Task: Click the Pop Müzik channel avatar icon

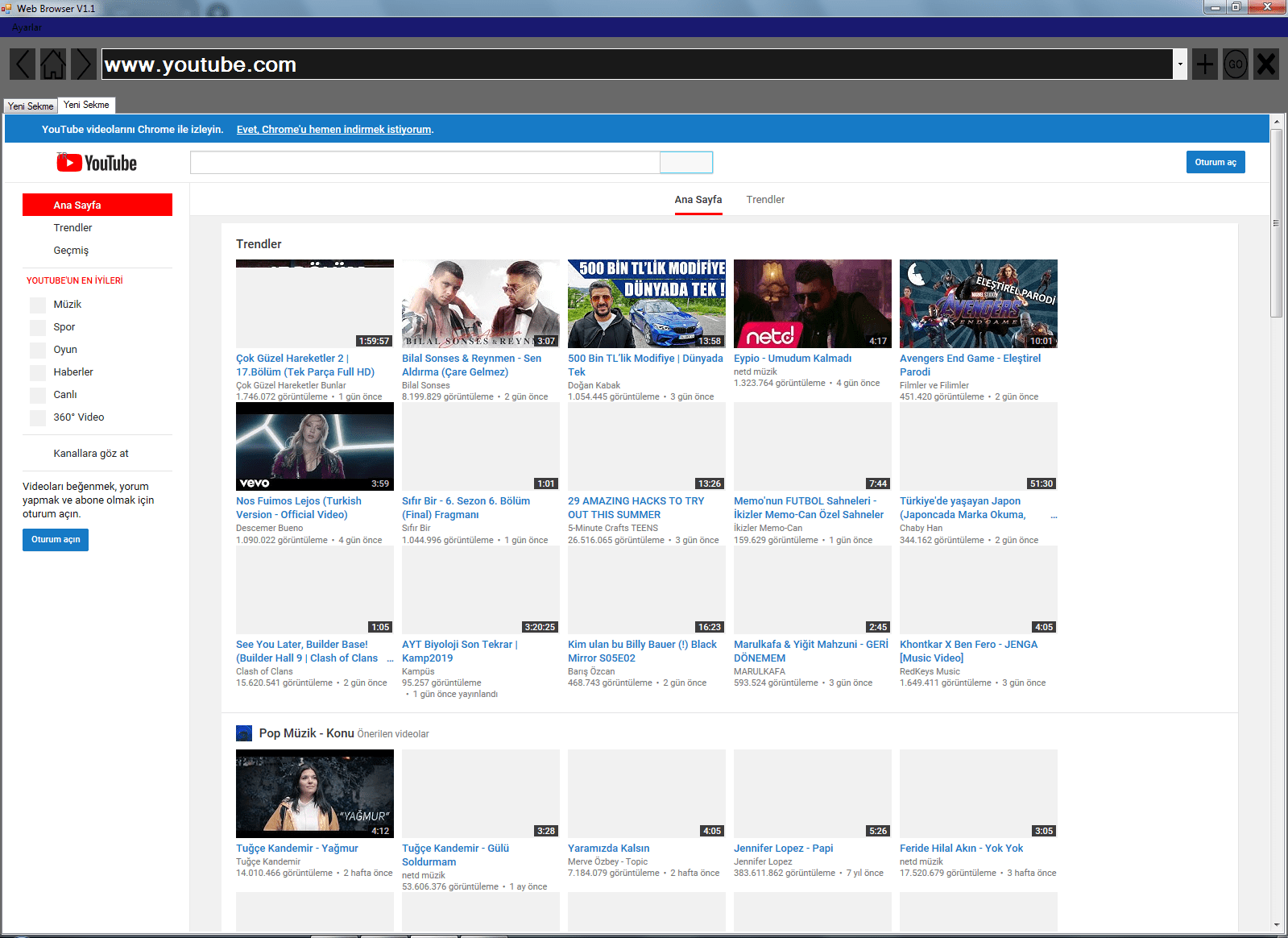Action: [244, 733]
